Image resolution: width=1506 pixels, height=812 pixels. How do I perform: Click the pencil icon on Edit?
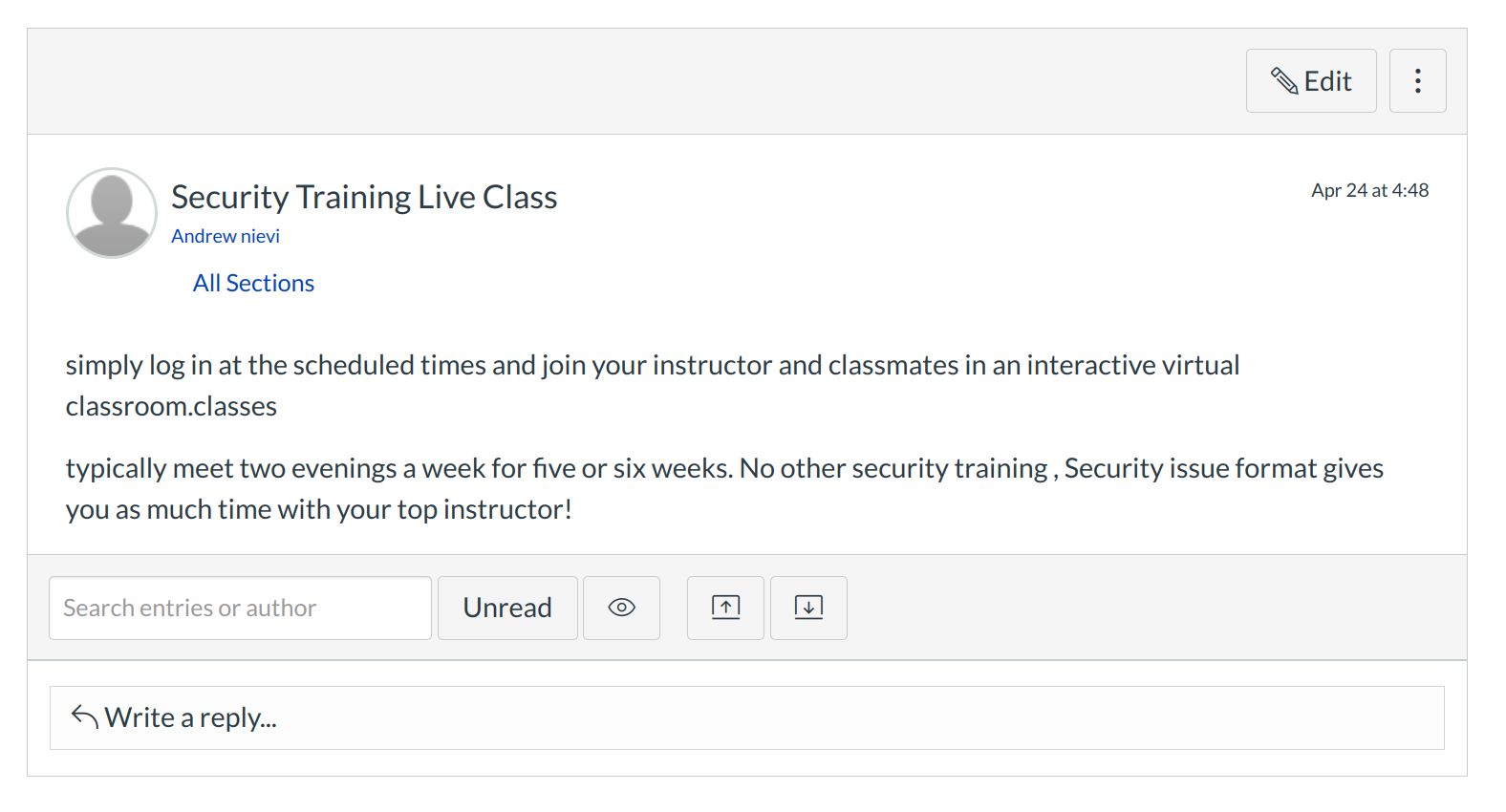click(x=1283, y=81)
